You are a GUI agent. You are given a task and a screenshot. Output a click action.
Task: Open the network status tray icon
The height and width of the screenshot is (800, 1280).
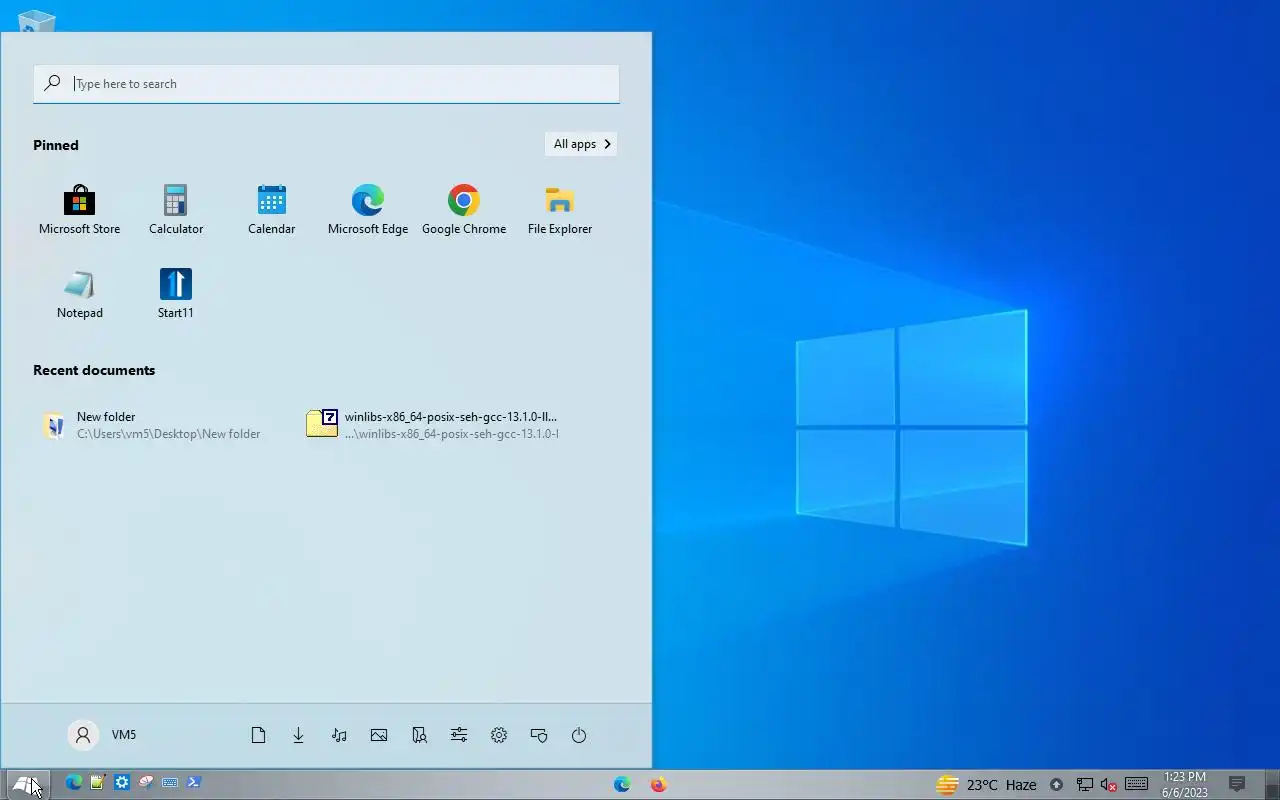[1084, 784]
